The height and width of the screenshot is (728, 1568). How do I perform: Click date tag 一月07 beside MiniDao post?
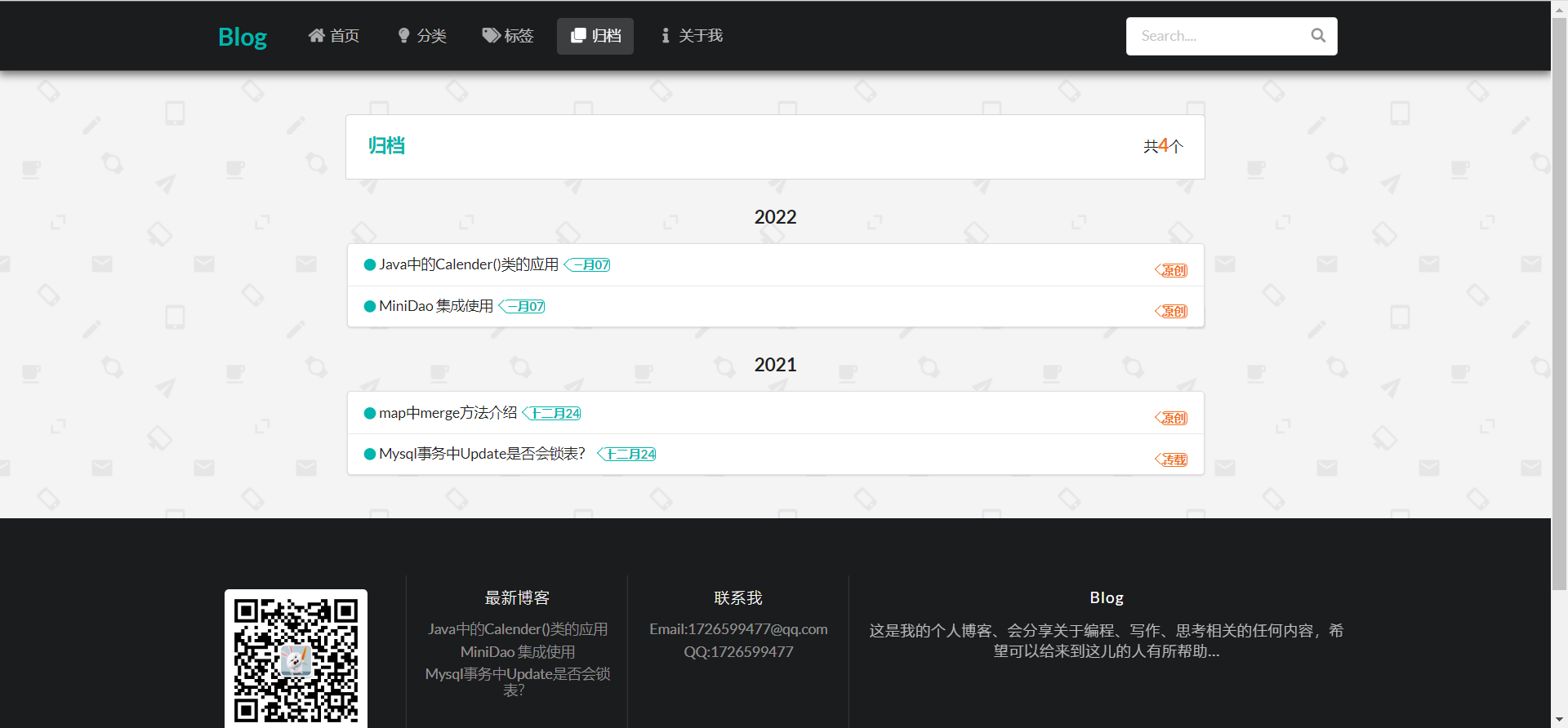[522, 306]
